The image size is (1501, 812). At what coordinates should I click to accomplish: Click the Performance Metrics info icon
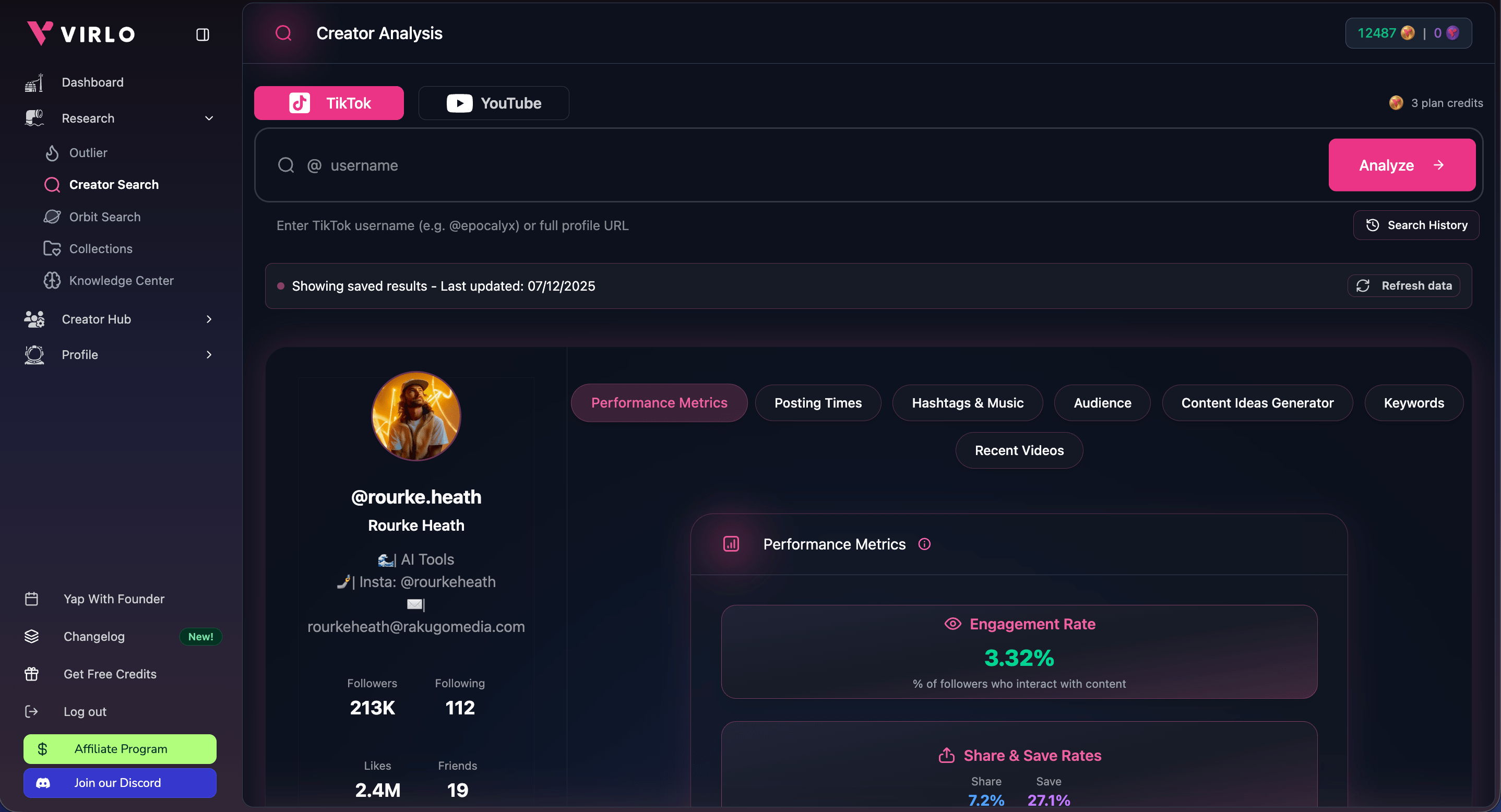click(x=925, y=544)
